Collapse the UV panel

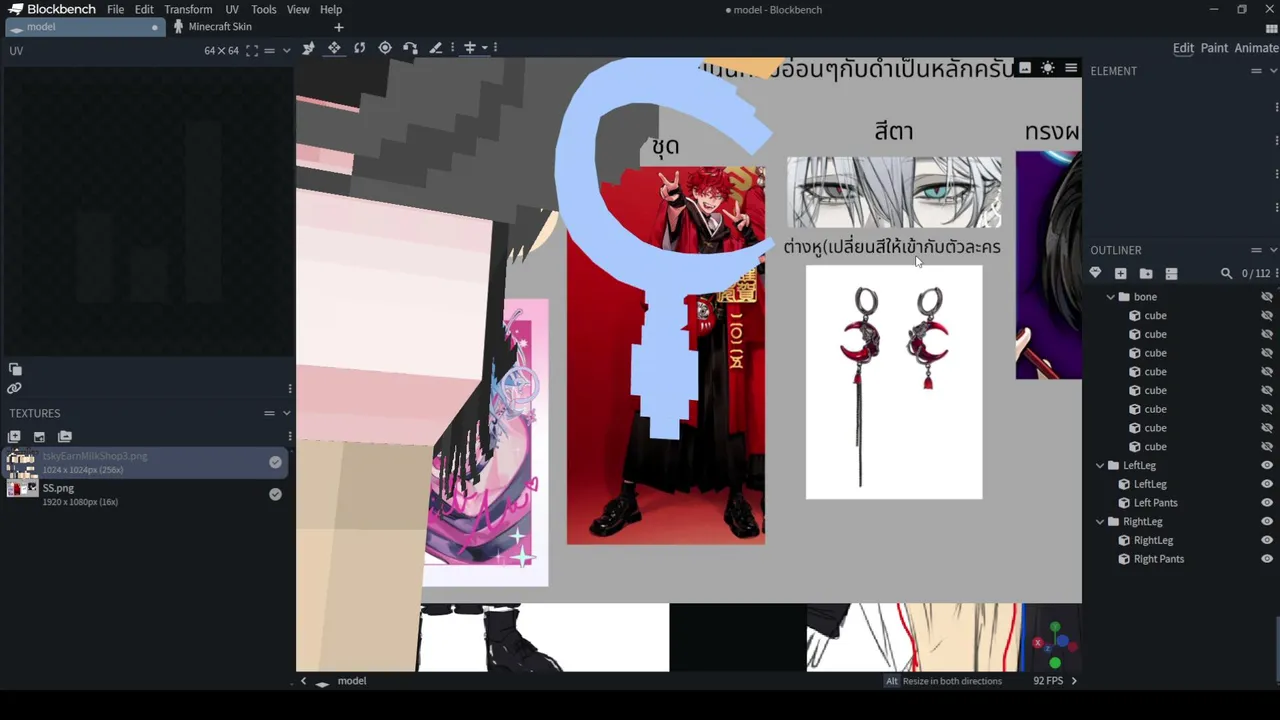click(286, 51)
